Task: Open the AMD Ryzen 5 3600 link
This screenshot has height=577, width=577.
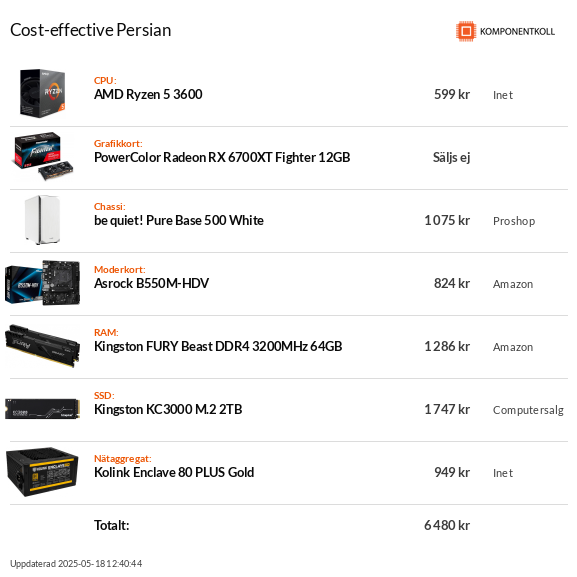Action: (148, 95)
